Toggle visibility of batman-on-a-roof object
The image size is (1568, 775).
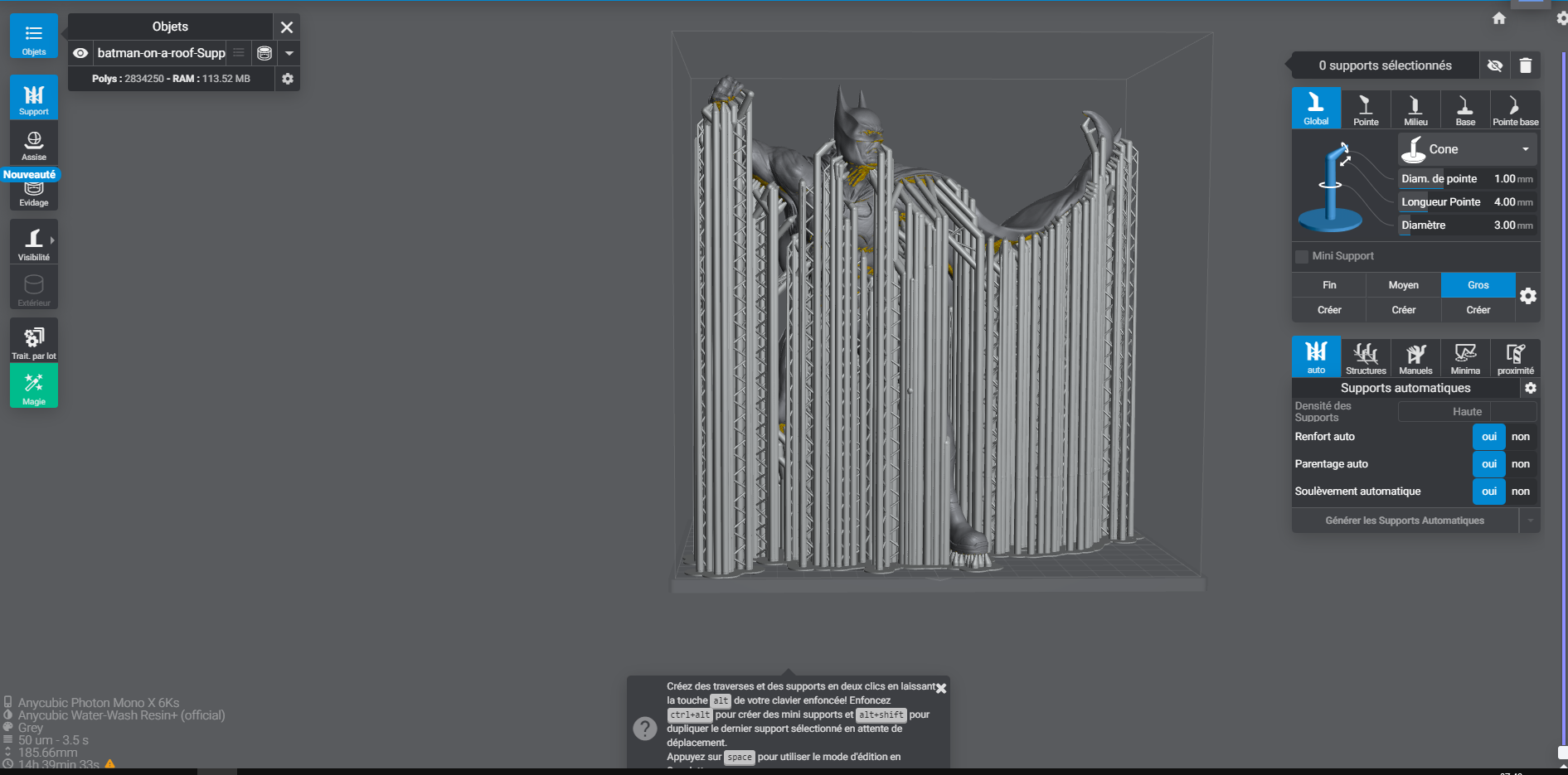tap(80, 53)
